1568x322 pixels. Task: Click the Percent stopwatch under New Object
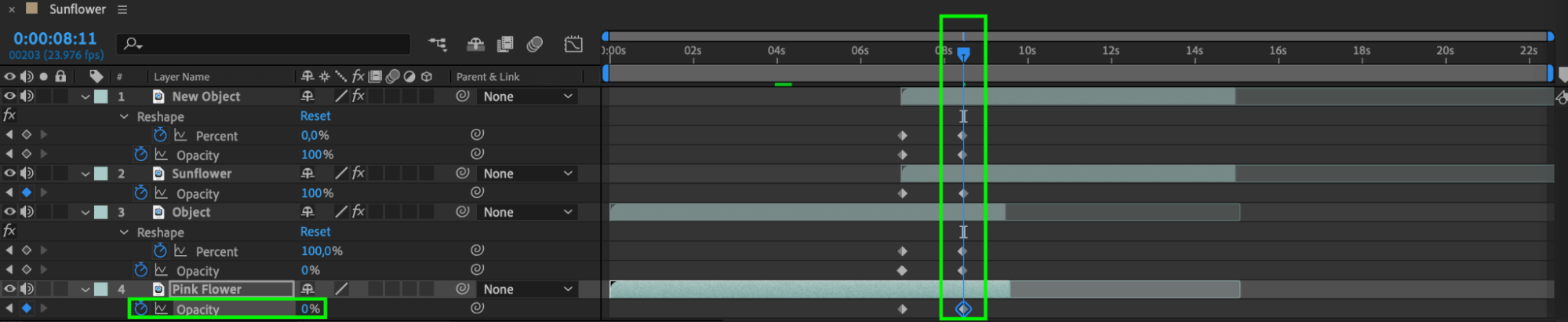click(160, 135)
